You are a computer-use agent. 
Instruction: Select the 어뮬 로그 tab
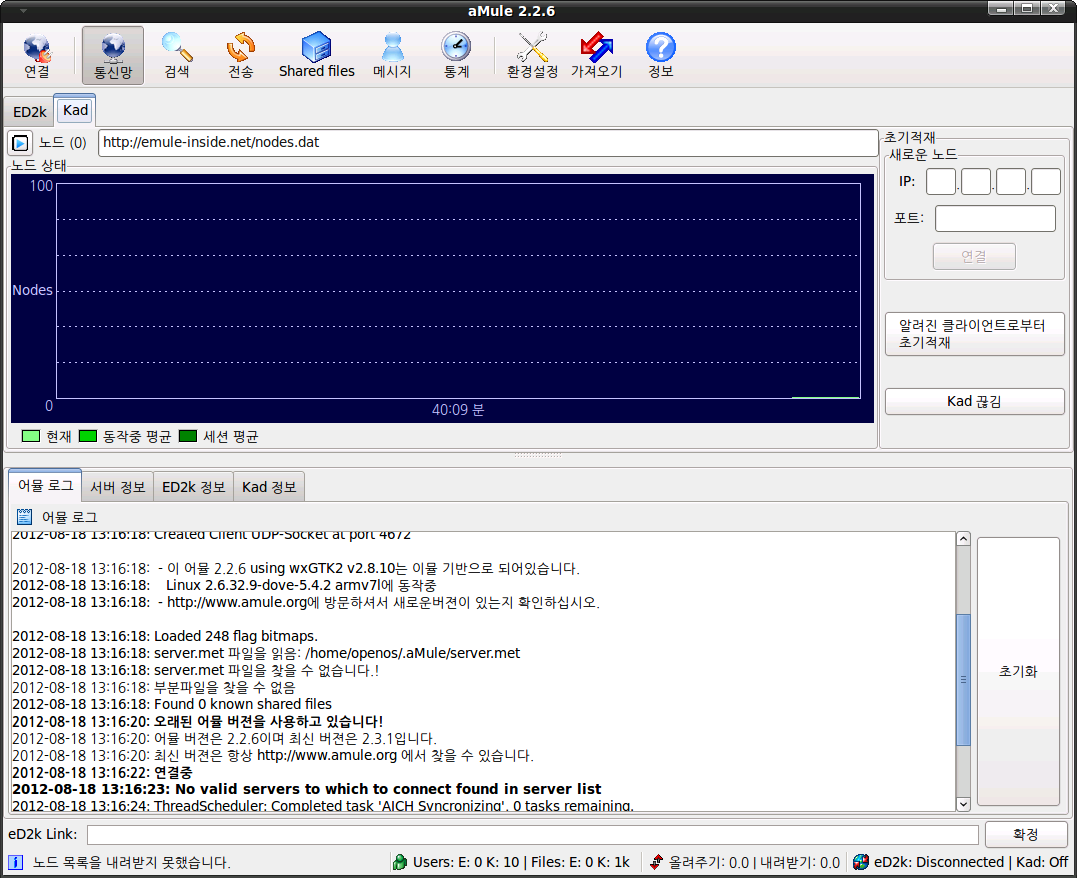pos(45,486)
